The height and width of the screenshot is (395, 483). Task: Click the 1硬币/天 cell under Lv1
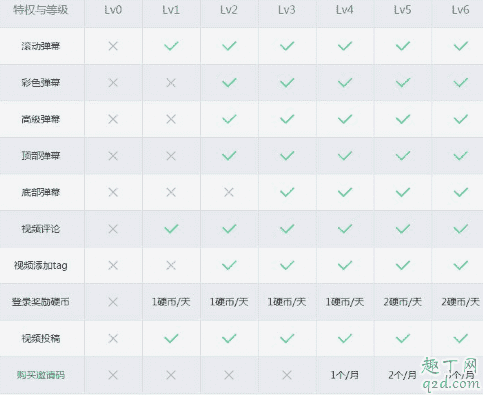point(171,302)
